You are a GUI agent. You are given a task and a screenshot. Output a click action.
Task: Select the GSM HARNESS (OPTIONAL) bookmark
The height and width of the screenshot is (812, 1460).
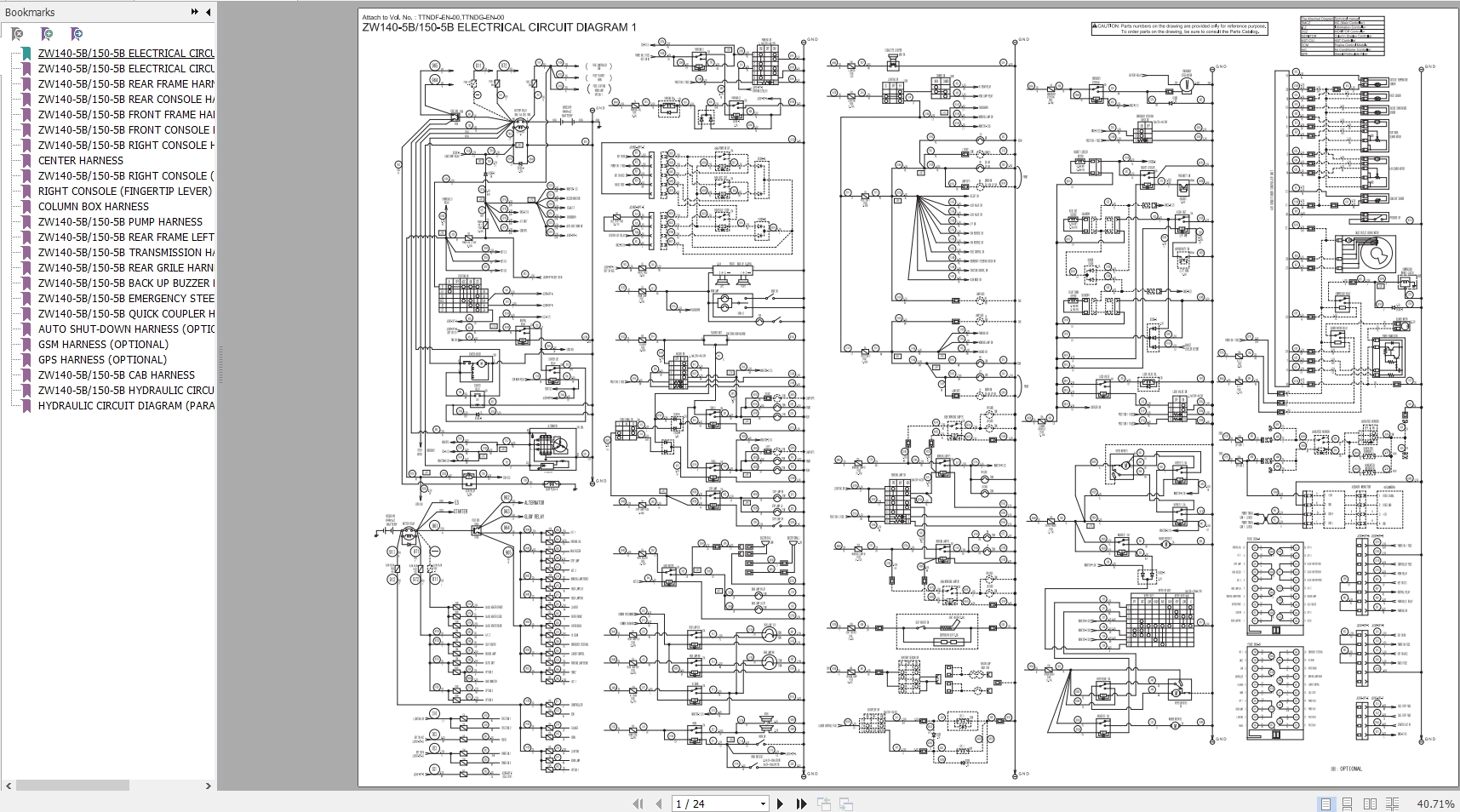click(x=103, y=344)
